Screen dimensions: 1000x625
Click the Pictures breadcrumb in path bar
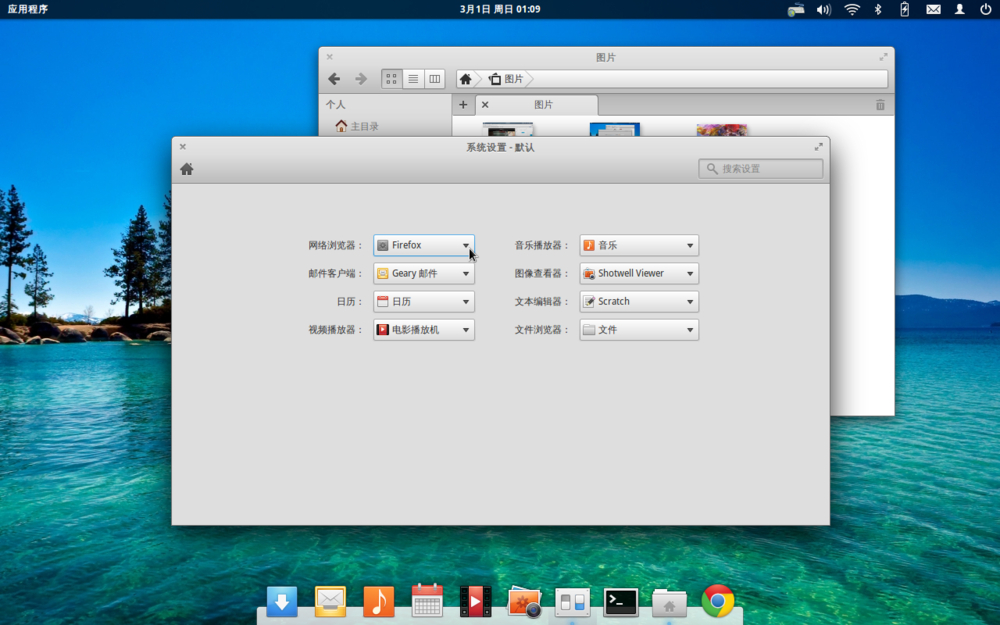506,78
